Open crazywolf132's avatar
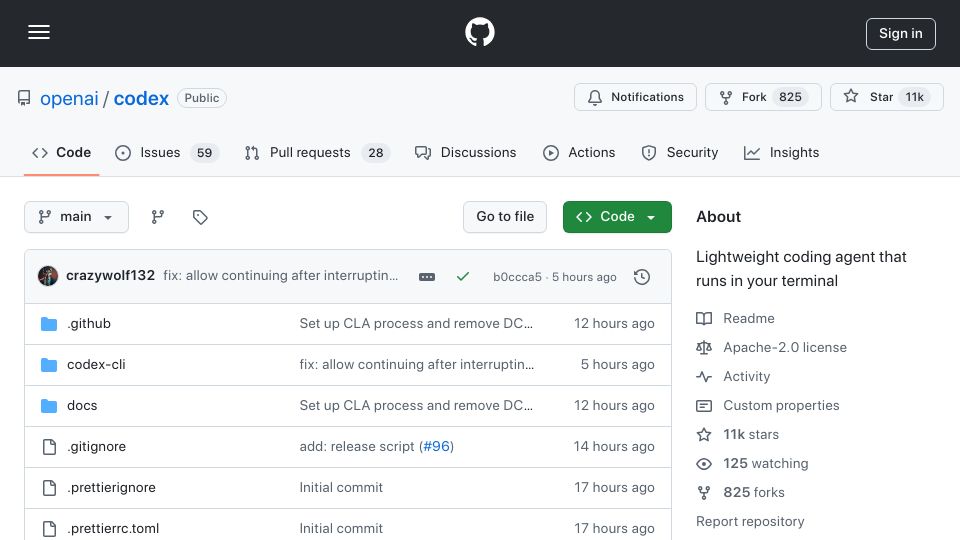The image size is (960, 540). coord(48,276)
